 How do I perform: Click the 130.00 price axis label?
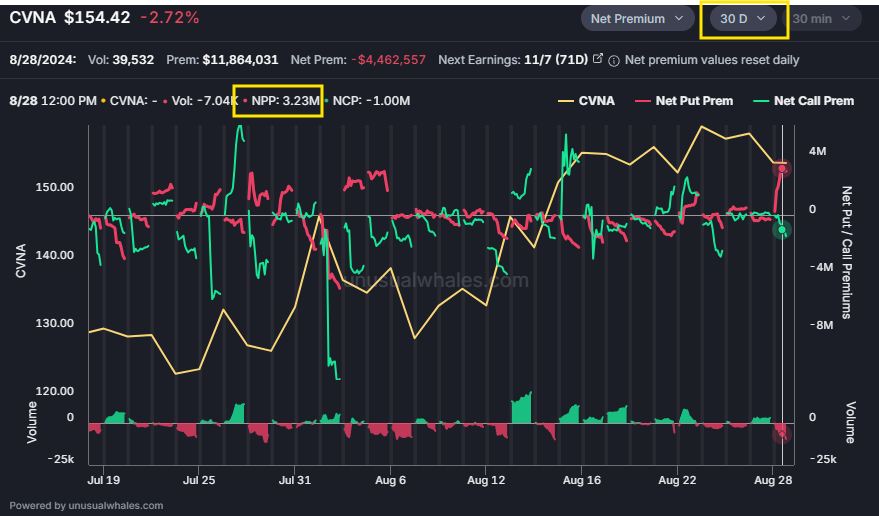54,324
